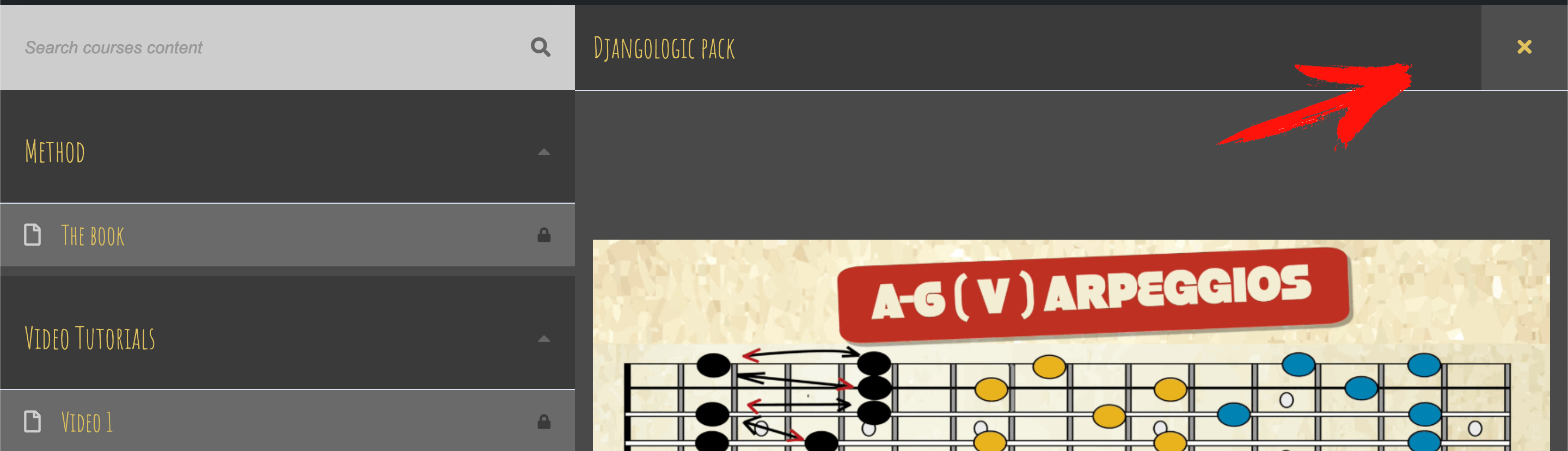Click the top black note at diagram start

713,365
